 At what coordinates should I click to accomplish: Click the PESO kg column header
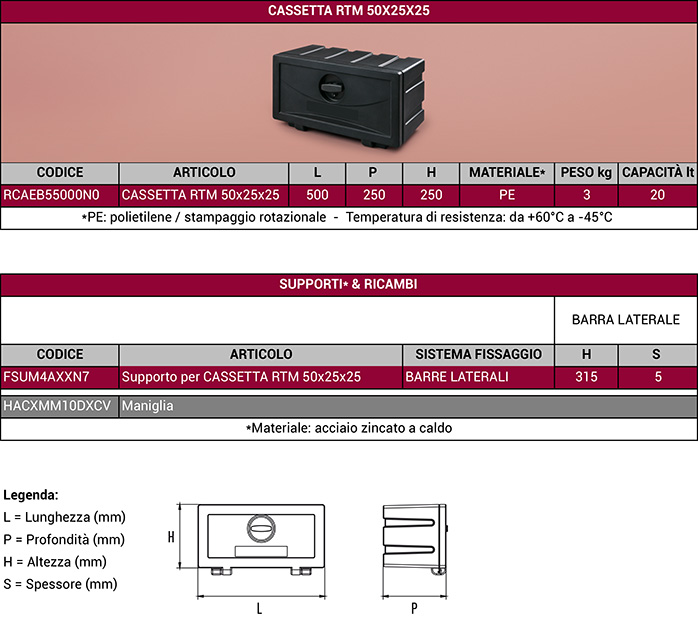pos(586,173)
